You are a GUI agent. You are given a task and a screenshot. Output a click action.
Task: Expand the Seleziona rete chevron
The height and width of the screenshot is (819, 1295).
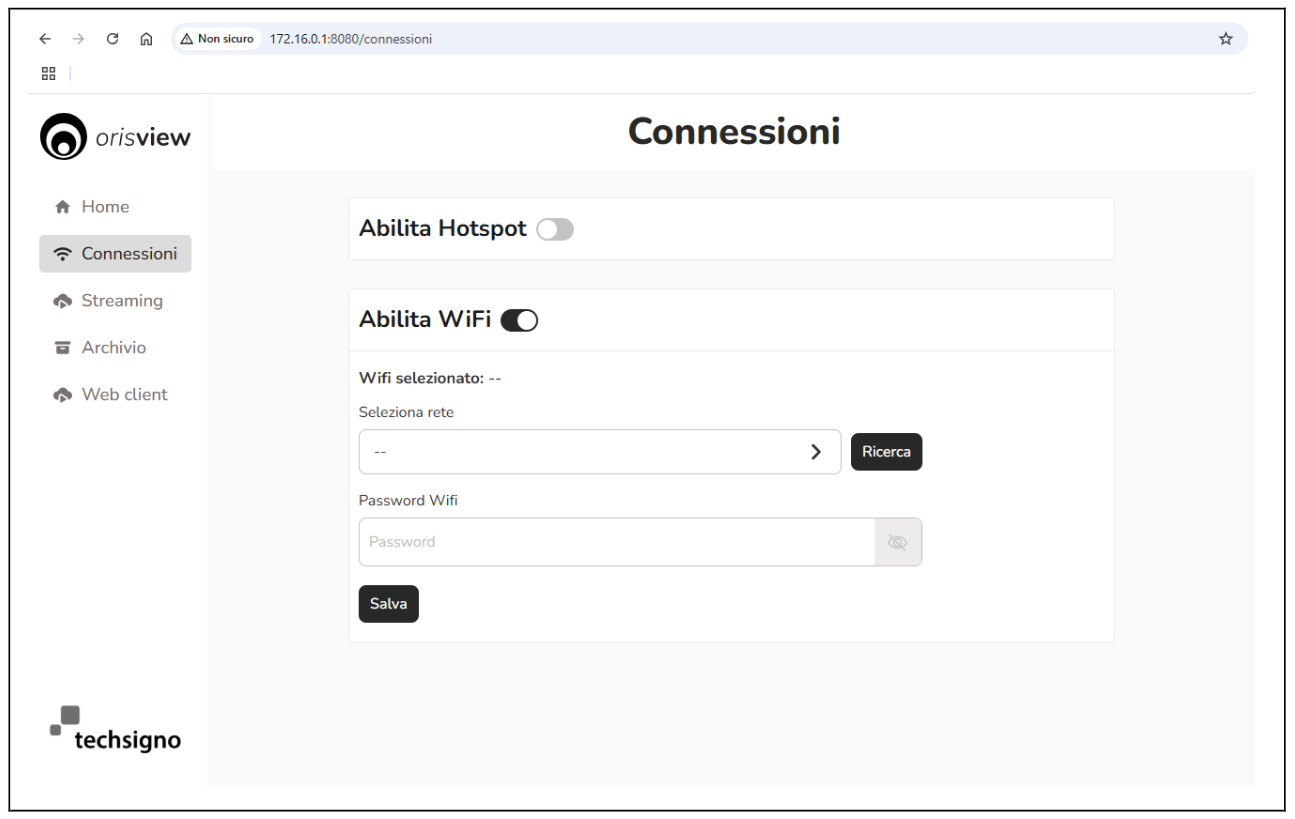coord(818,451)
